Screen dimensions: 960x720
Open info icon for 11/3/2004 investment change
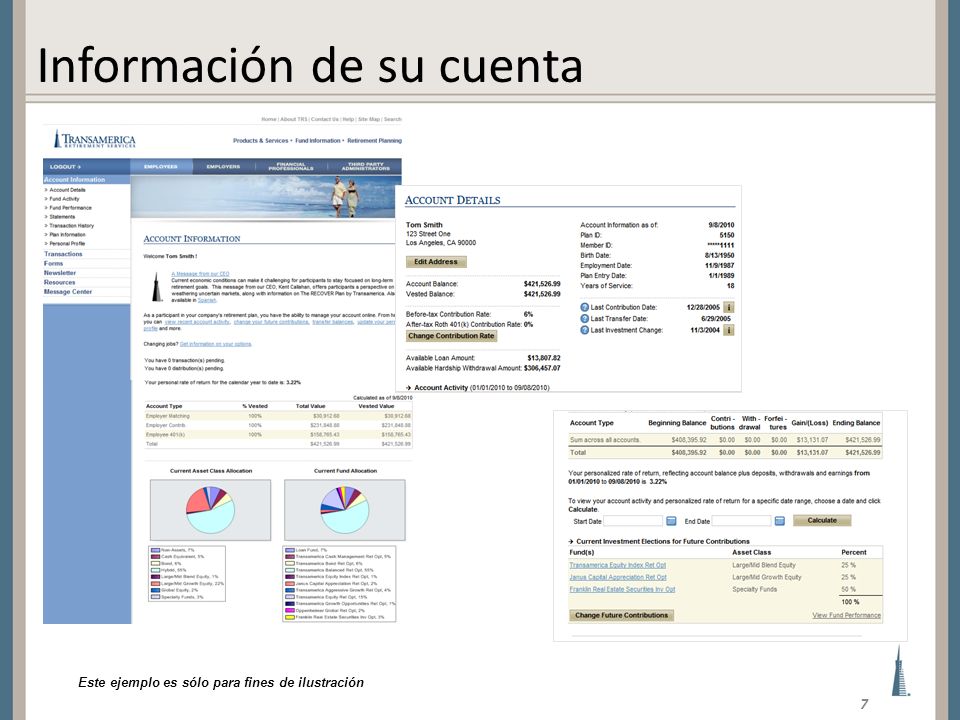coord(729,330)
